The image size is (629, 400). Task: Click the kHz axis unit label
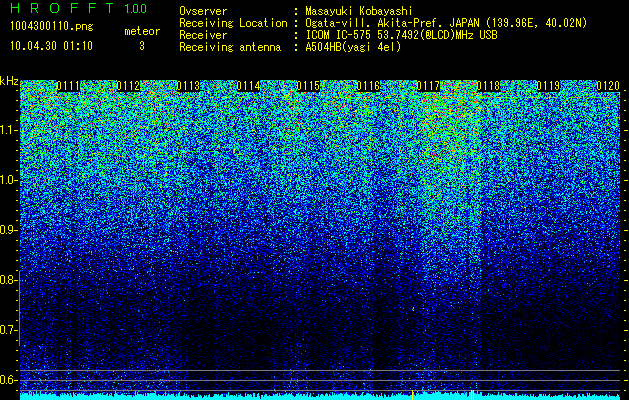point(9,81)
